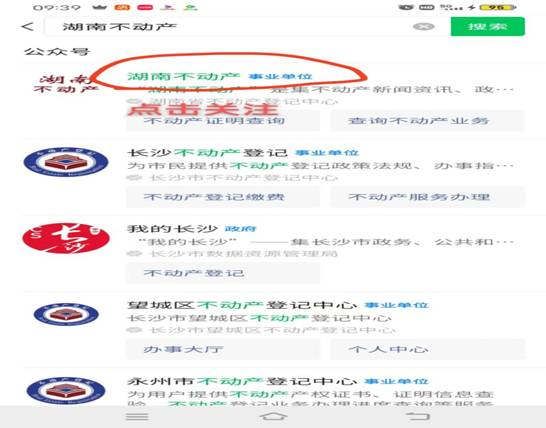Viewport: 546px width, 428px height.
Task: Select 不动产服务办理 shortcut
Action: (428, 197)
